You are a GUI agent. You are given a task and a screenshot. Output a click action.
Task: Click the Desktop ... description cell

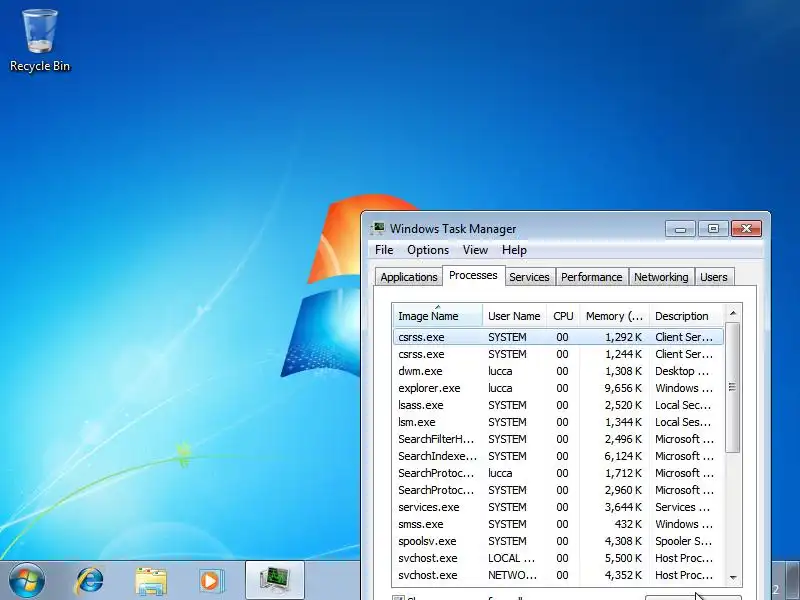pos(682,371)
